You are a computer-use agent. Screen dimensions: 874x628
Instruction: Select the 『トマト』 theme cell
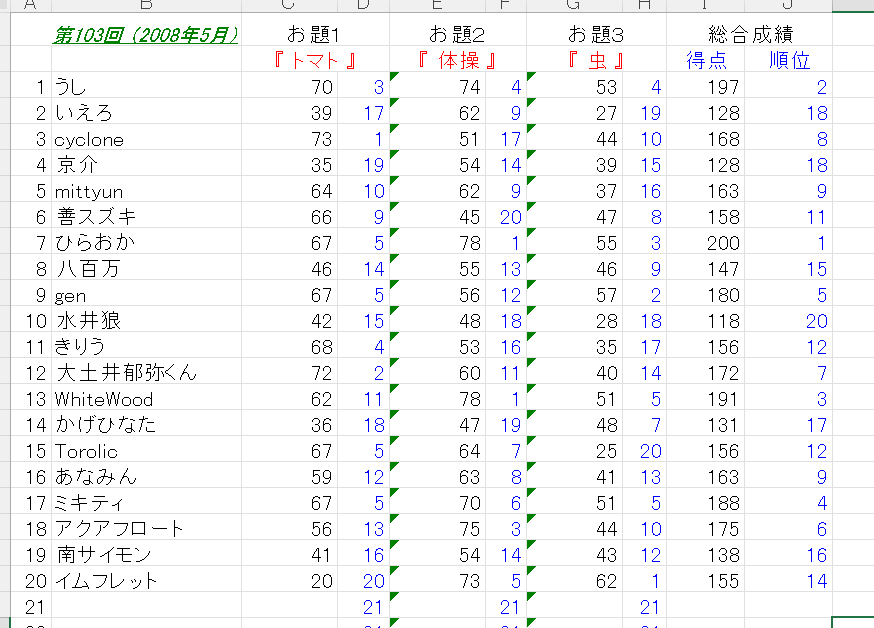pos(315,60)
